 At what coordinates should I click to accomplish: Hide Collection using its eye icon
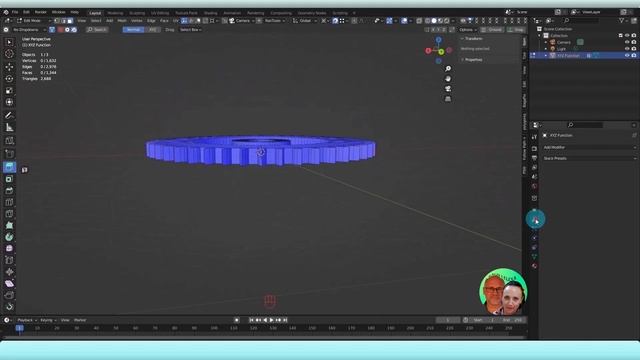pyautogui.click(x=627, y=36)
